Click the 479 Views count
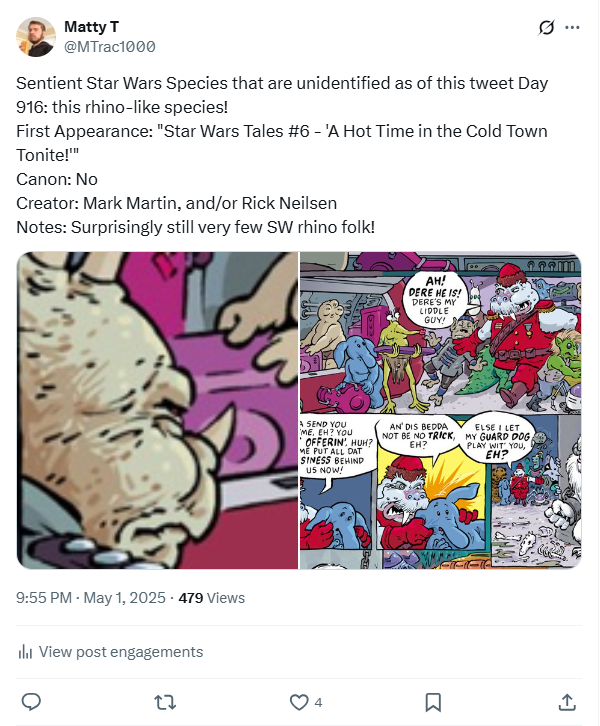The width and height of the screenshot is (600, 726). 211,598
